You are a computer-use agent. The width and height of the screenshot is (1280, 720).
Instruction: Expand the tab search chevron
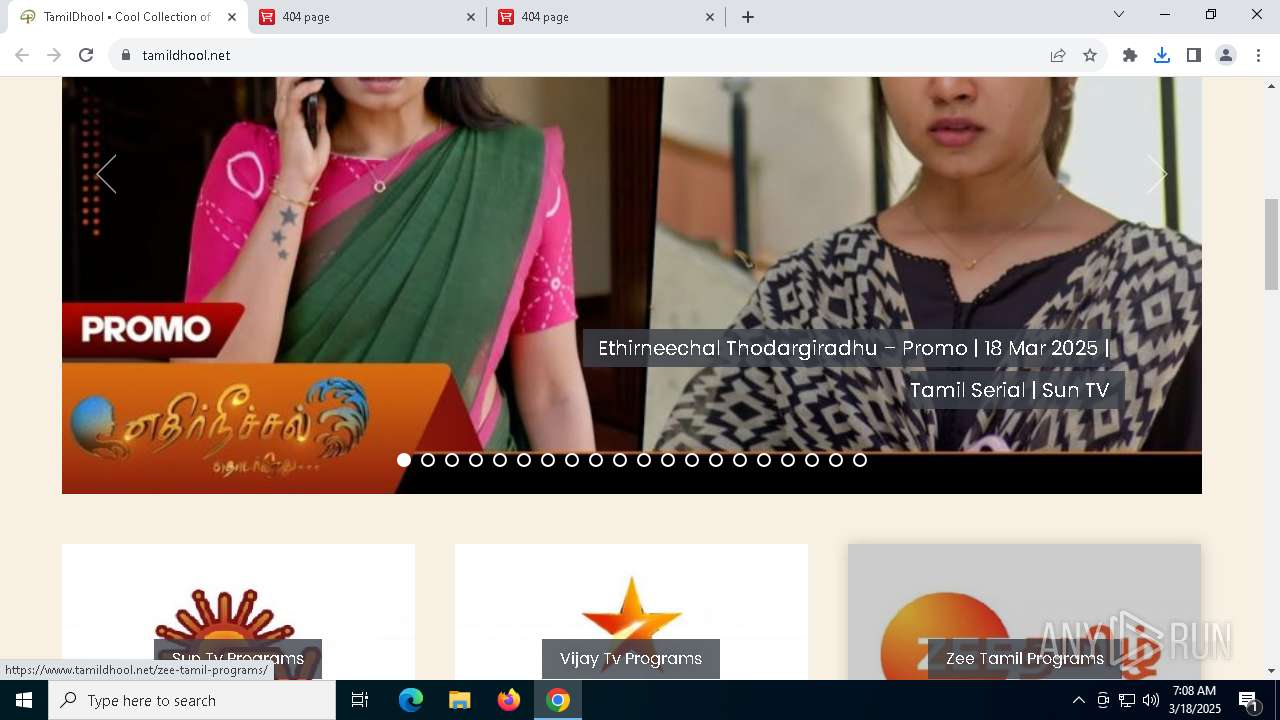point(1119,14)
